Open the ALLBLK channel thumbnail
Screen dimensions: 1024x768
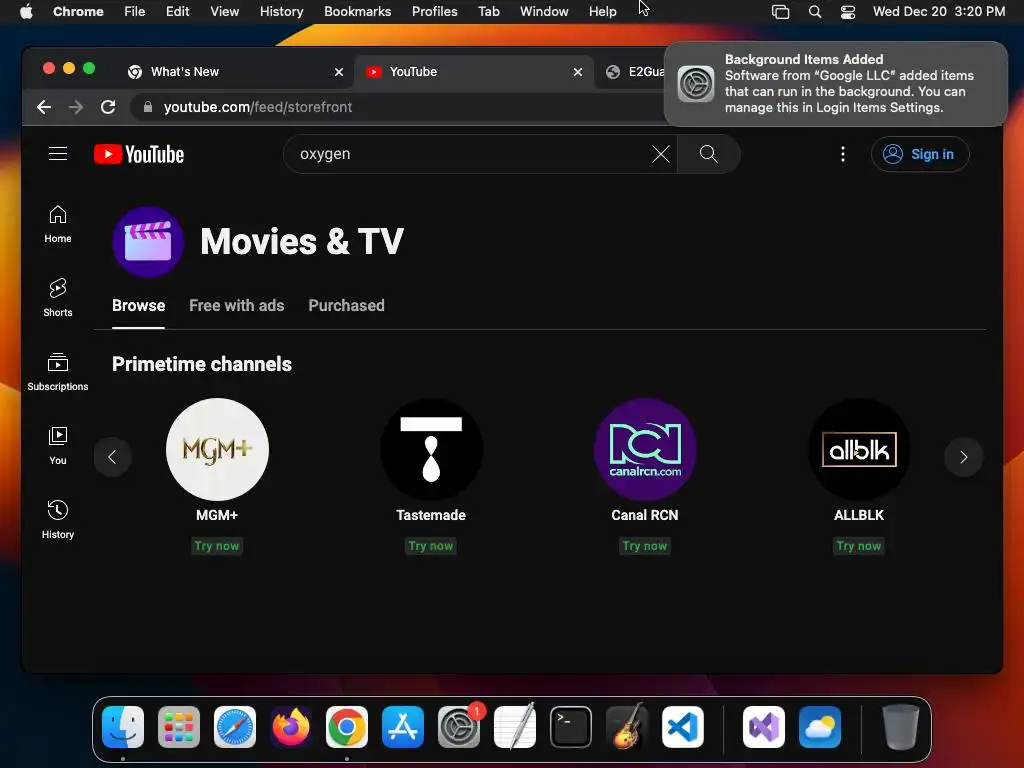click(859, 449)
